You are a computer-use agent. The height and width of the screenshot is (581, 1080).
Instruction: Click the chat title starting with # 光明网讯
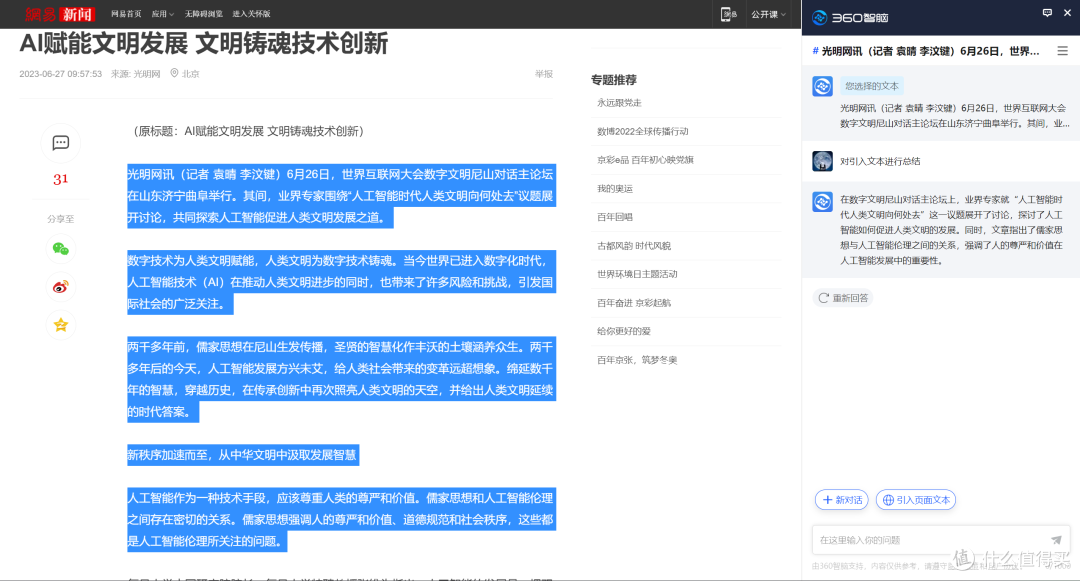click(x=926, y=51)
